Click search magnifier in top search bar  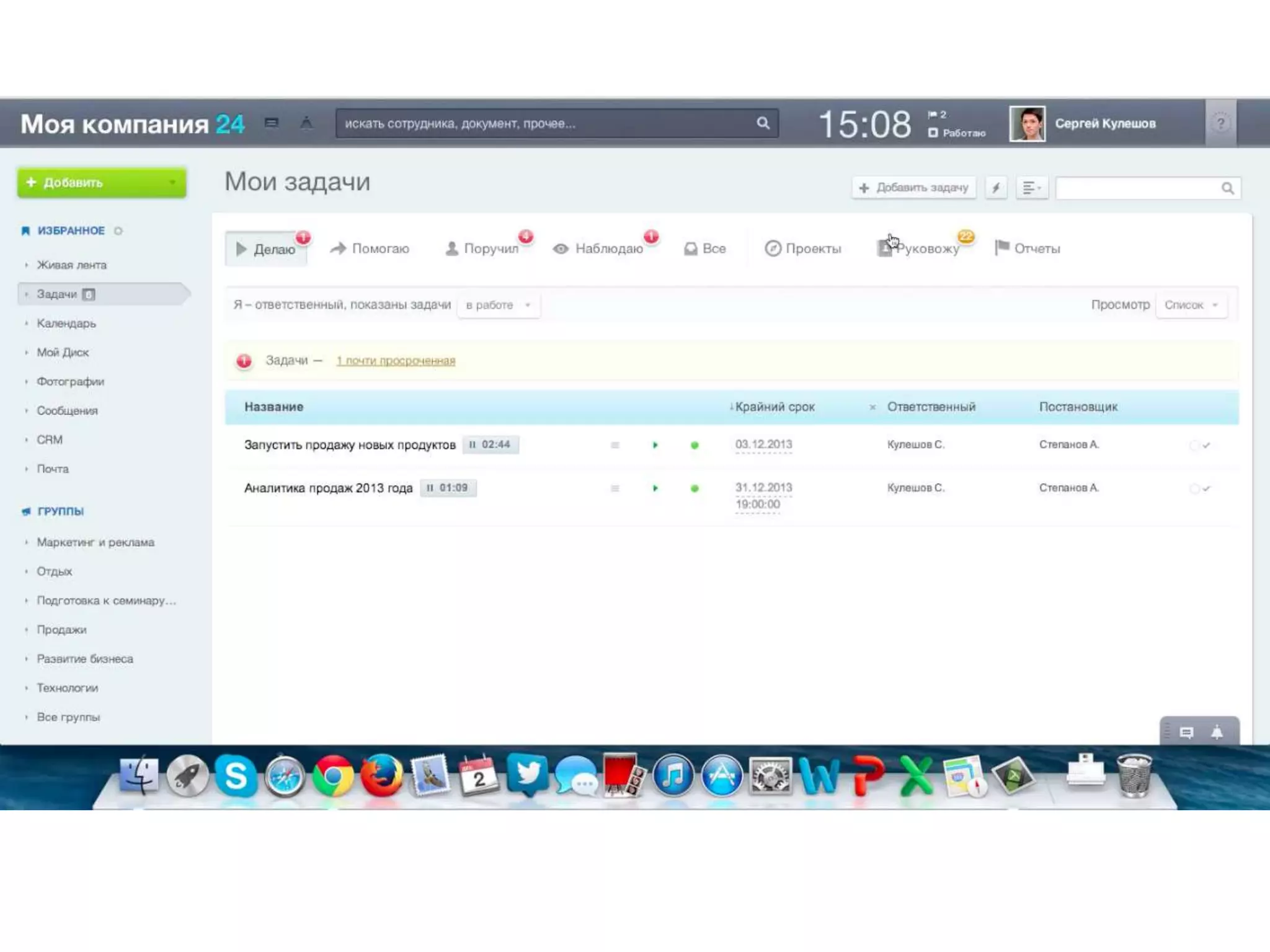pyautogui.click(x=763, y=123)
